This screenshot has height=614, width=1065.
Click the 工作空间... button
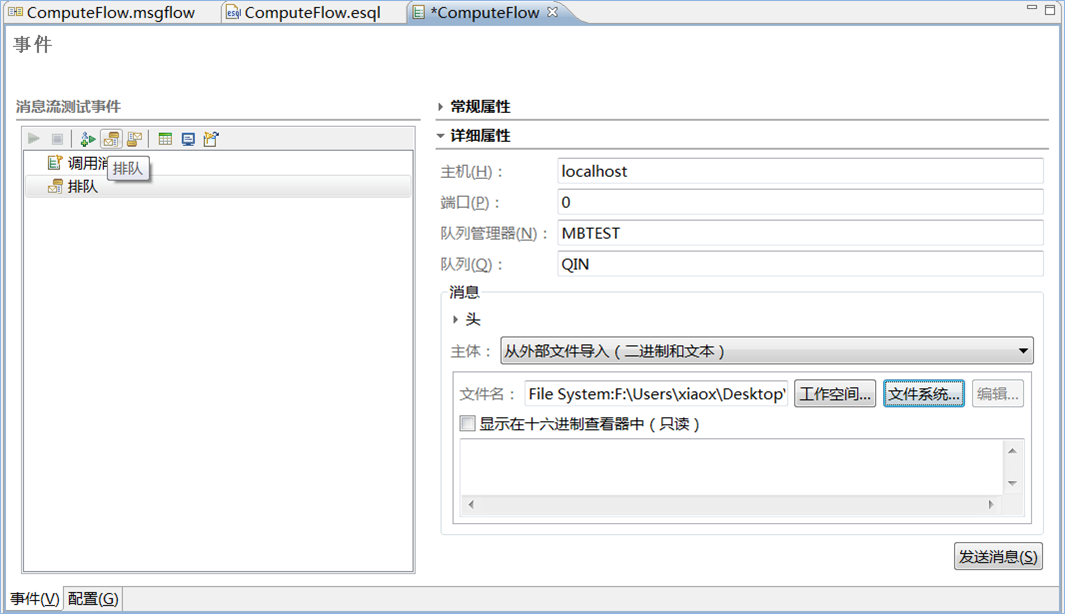[x=835, y=394]
